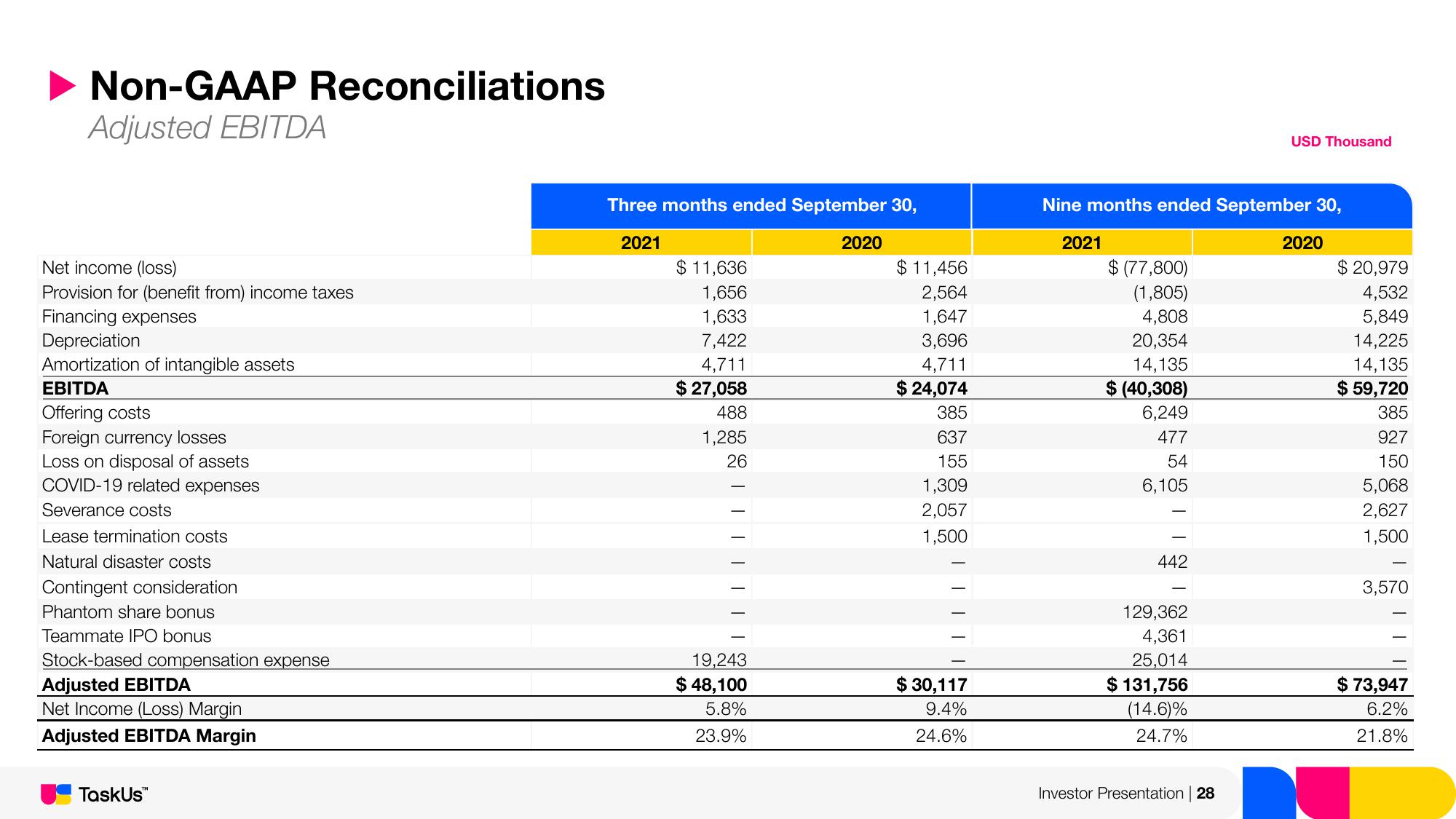Screen dimensions: 1456x819
Task: Click Adjusted EBITDA value '$ 30,117'
Action: click(x=932, y=685)
